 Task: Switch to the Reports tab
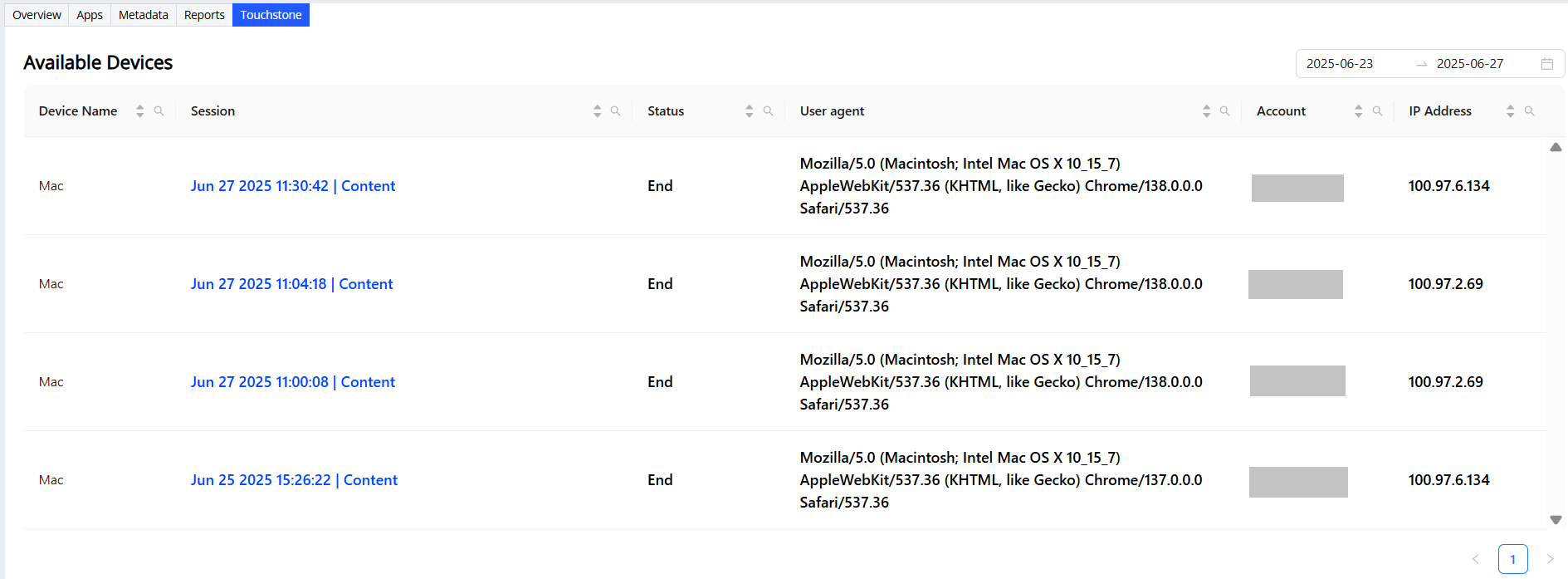click(204, 15)
